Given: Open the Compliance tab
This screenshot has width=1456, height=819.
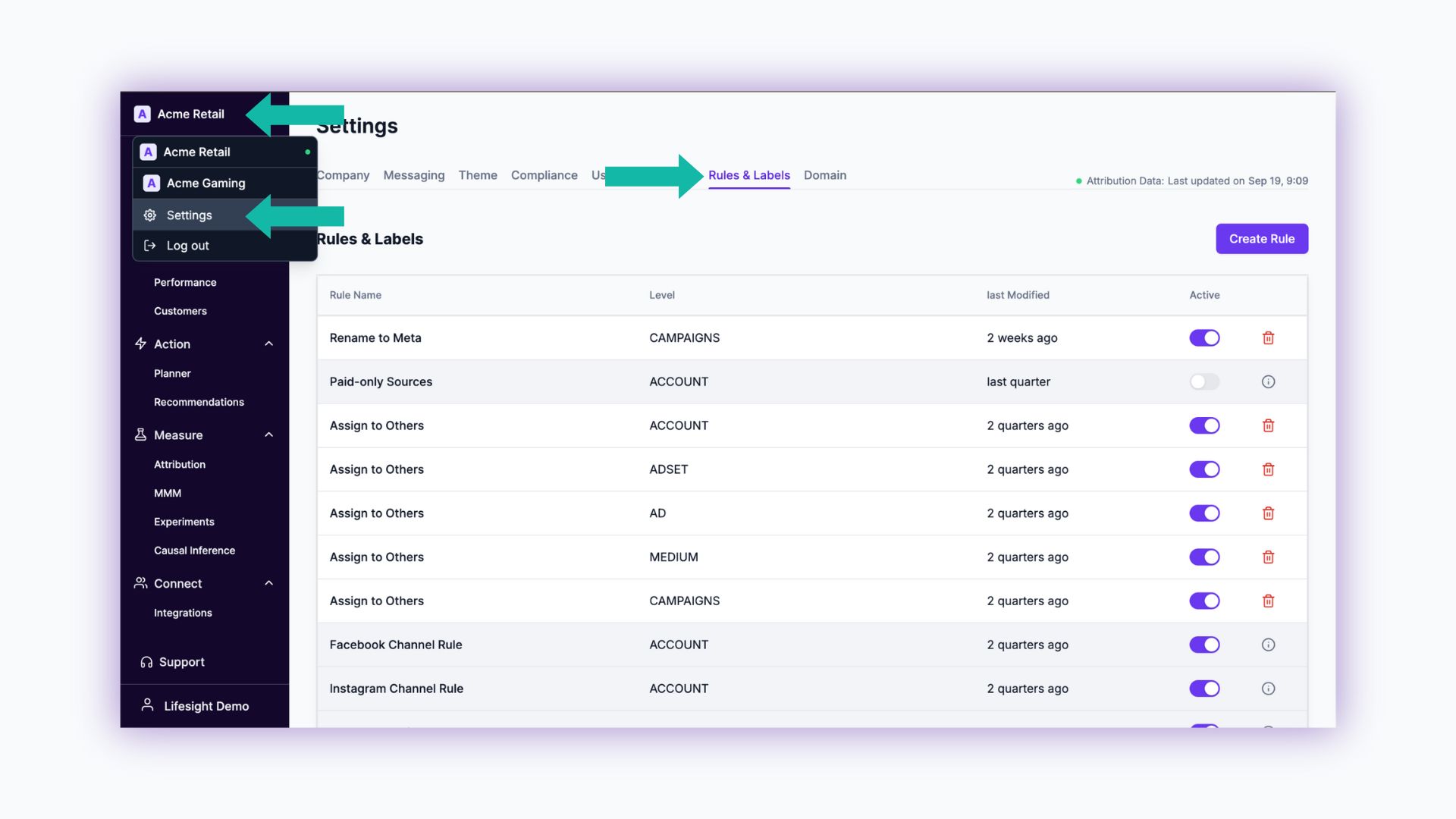Looking at the screenshot, I should tap(544, 175).
